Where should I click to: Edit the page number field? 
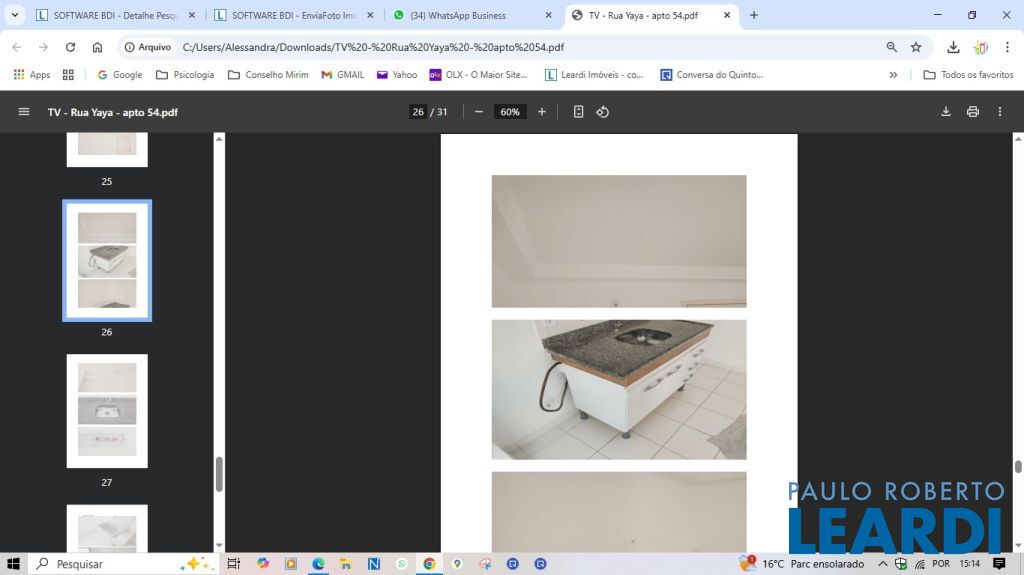point(418,112)
